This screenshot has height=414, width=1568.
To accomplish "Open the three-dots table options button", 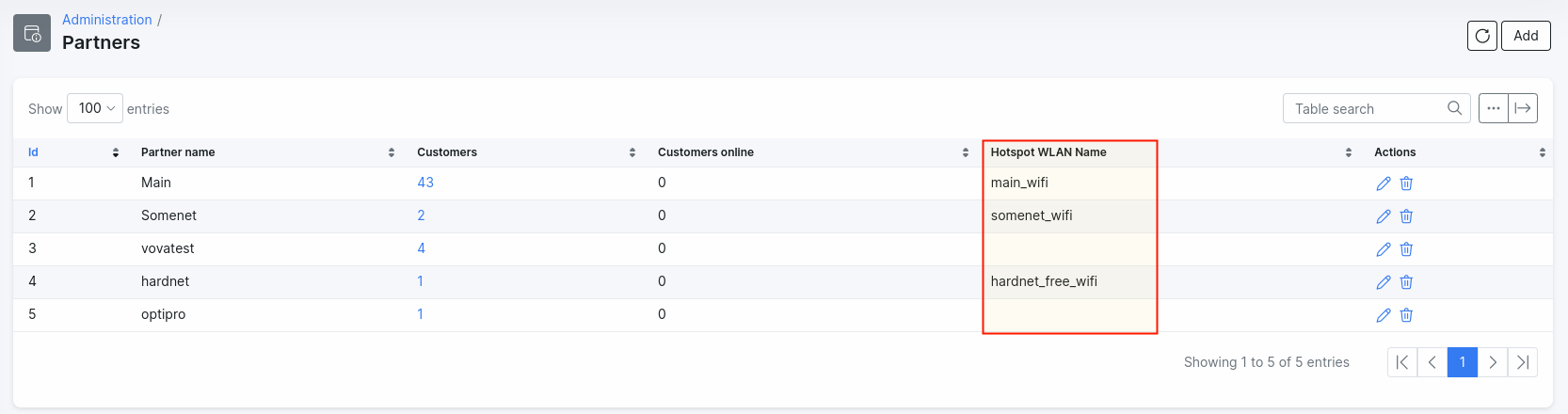I will pyautogui.click(x=1493, y=108).
